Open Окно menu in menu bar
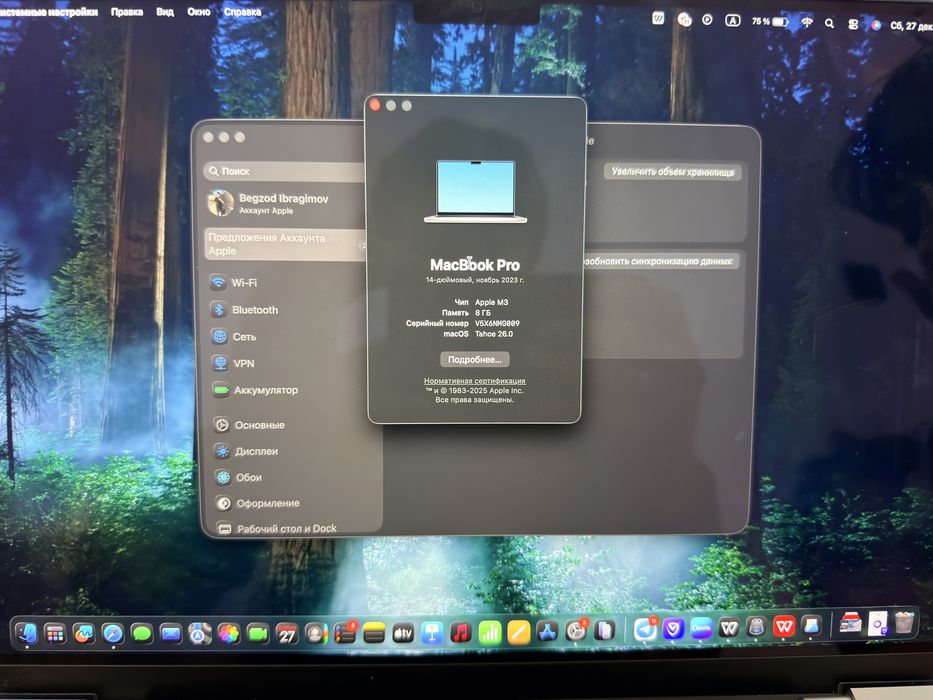 pyautogui.click(x=199, y=11)
